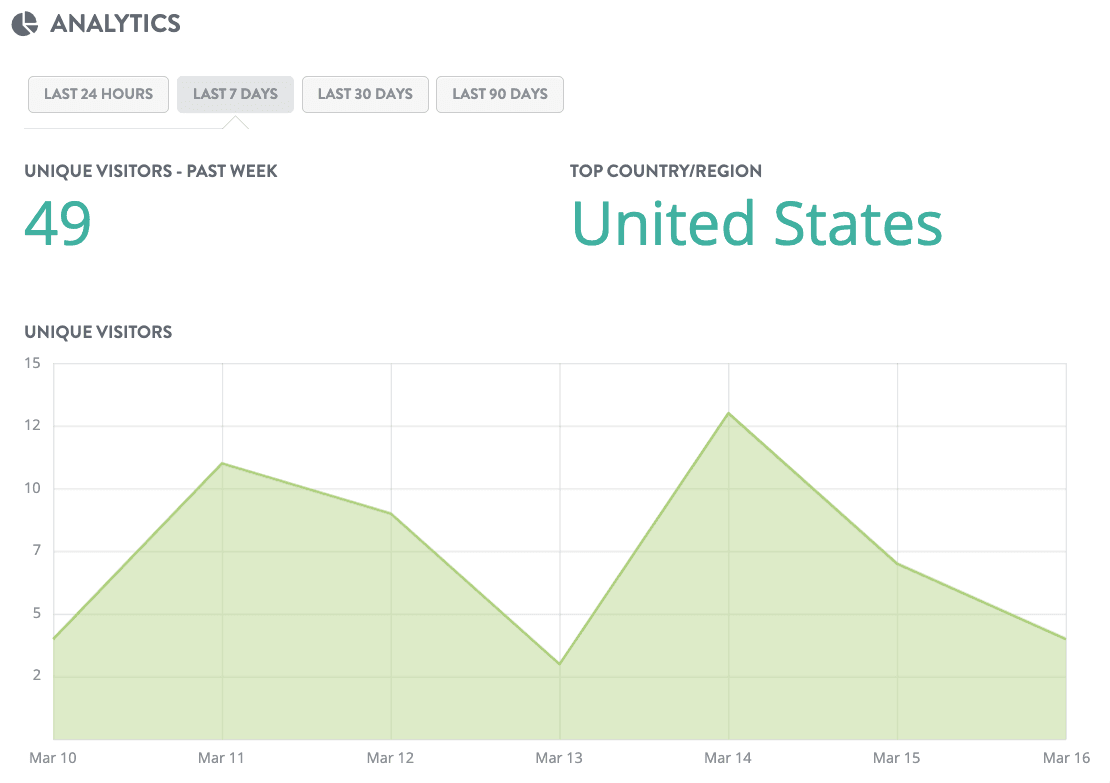Screen dimensions: 1110x783
Task: Click the Analytics pie chart logo icon
Action: pos(24,22)
